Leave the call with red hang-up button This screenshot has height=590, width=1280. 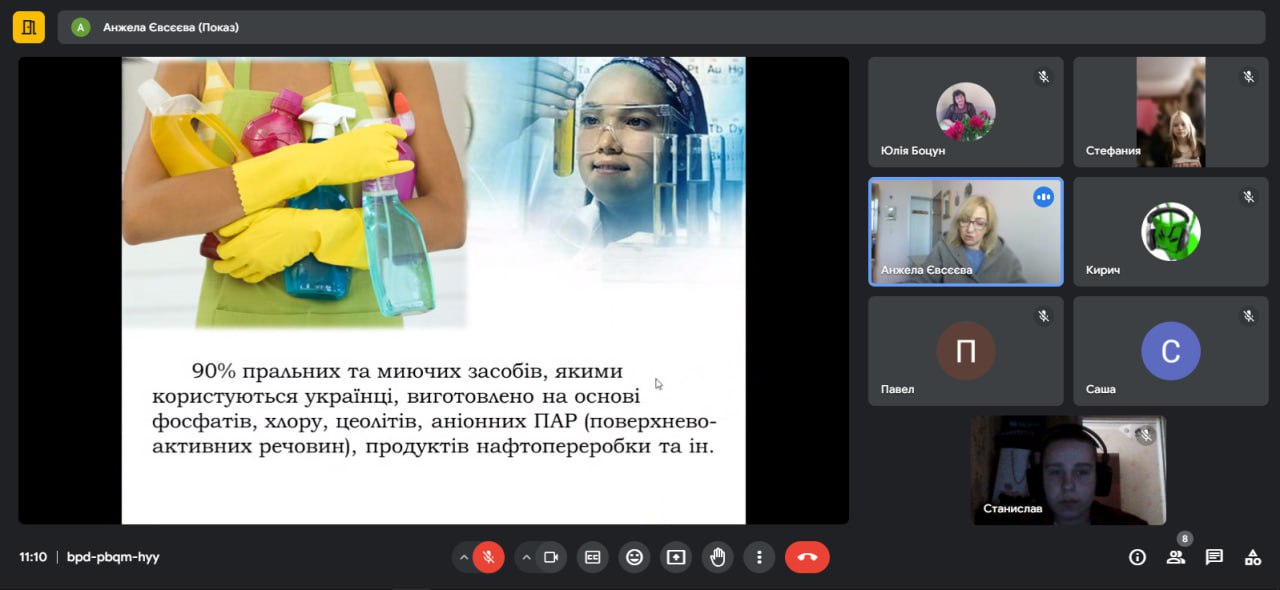click(807, 557)
